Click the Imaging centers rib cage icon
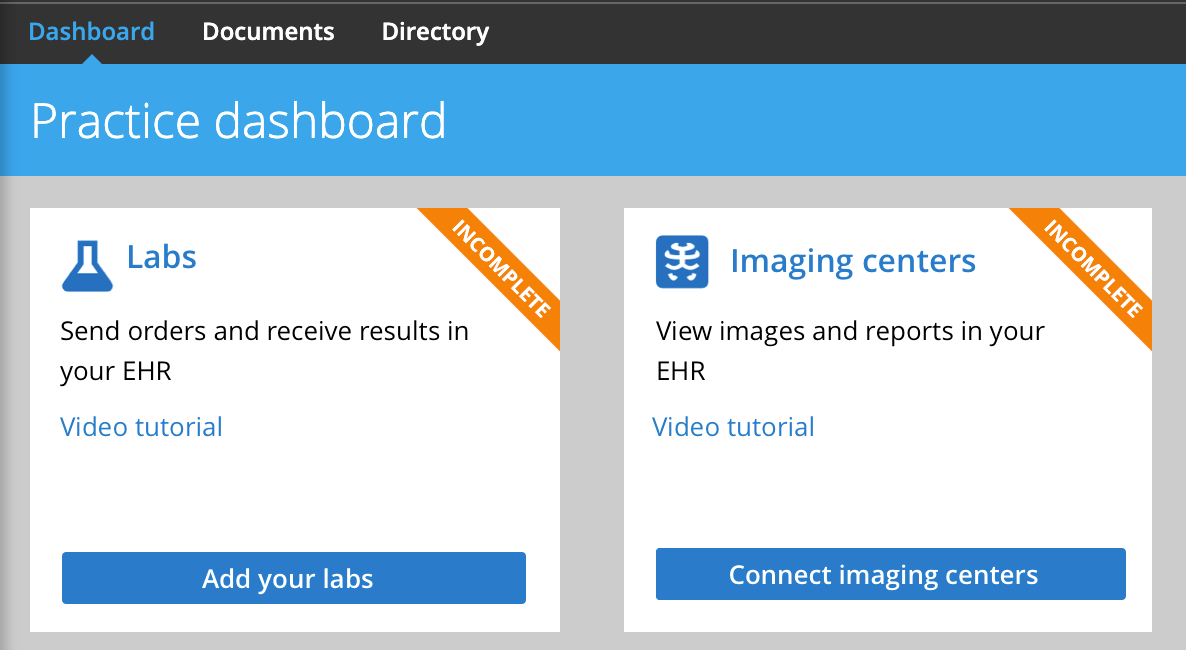 682,262
